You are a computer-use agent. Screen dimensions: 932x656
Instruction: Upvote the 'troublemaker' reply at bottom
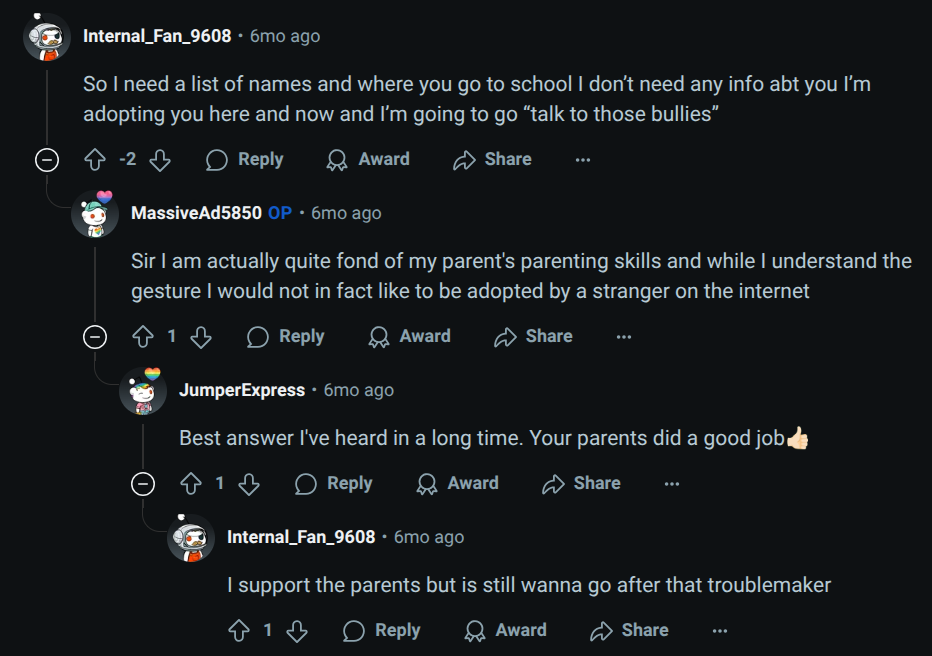tap(239, 631)
